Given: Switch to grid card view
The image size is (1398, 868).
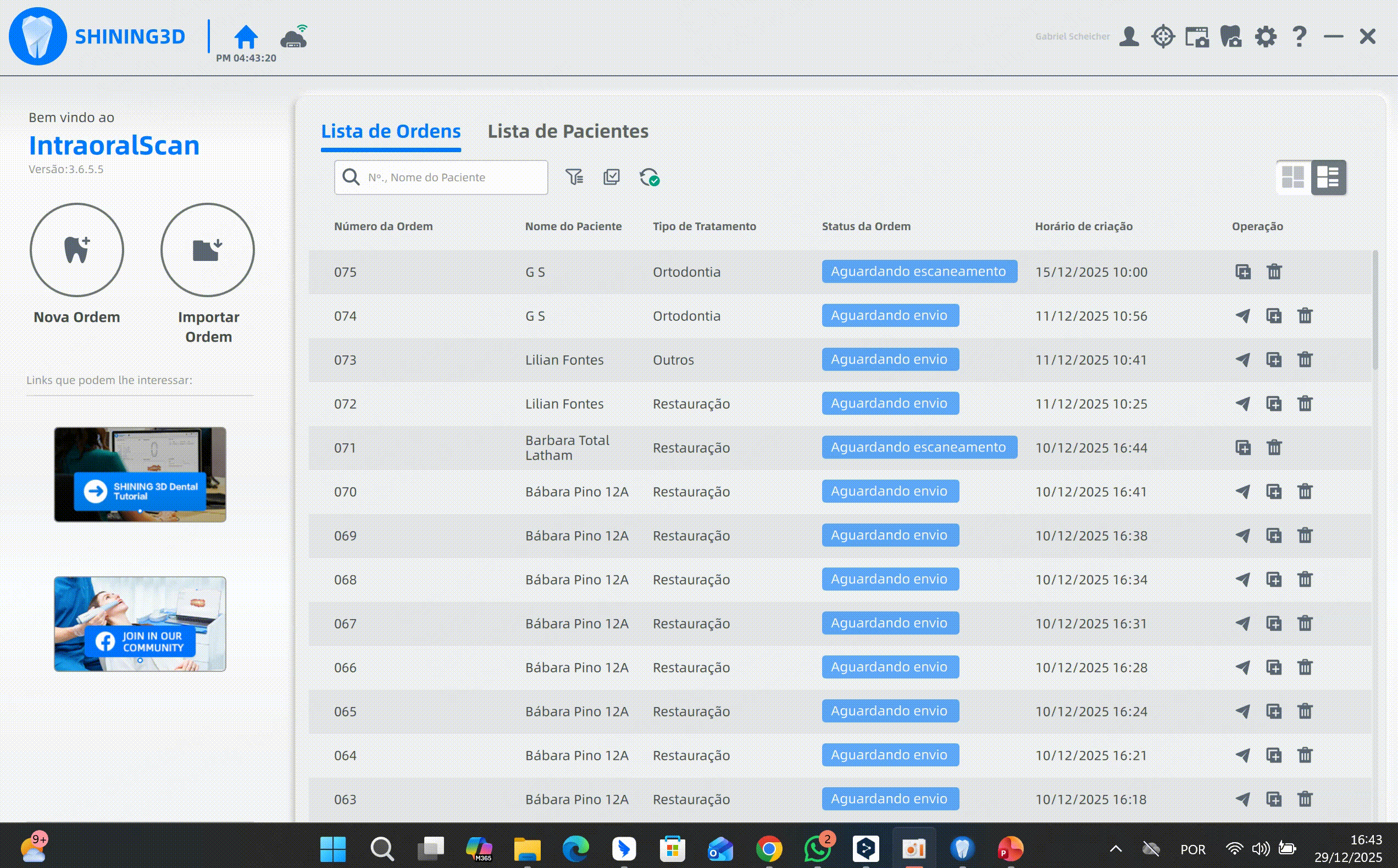Looking at the screenshot, I should 1293,177.
